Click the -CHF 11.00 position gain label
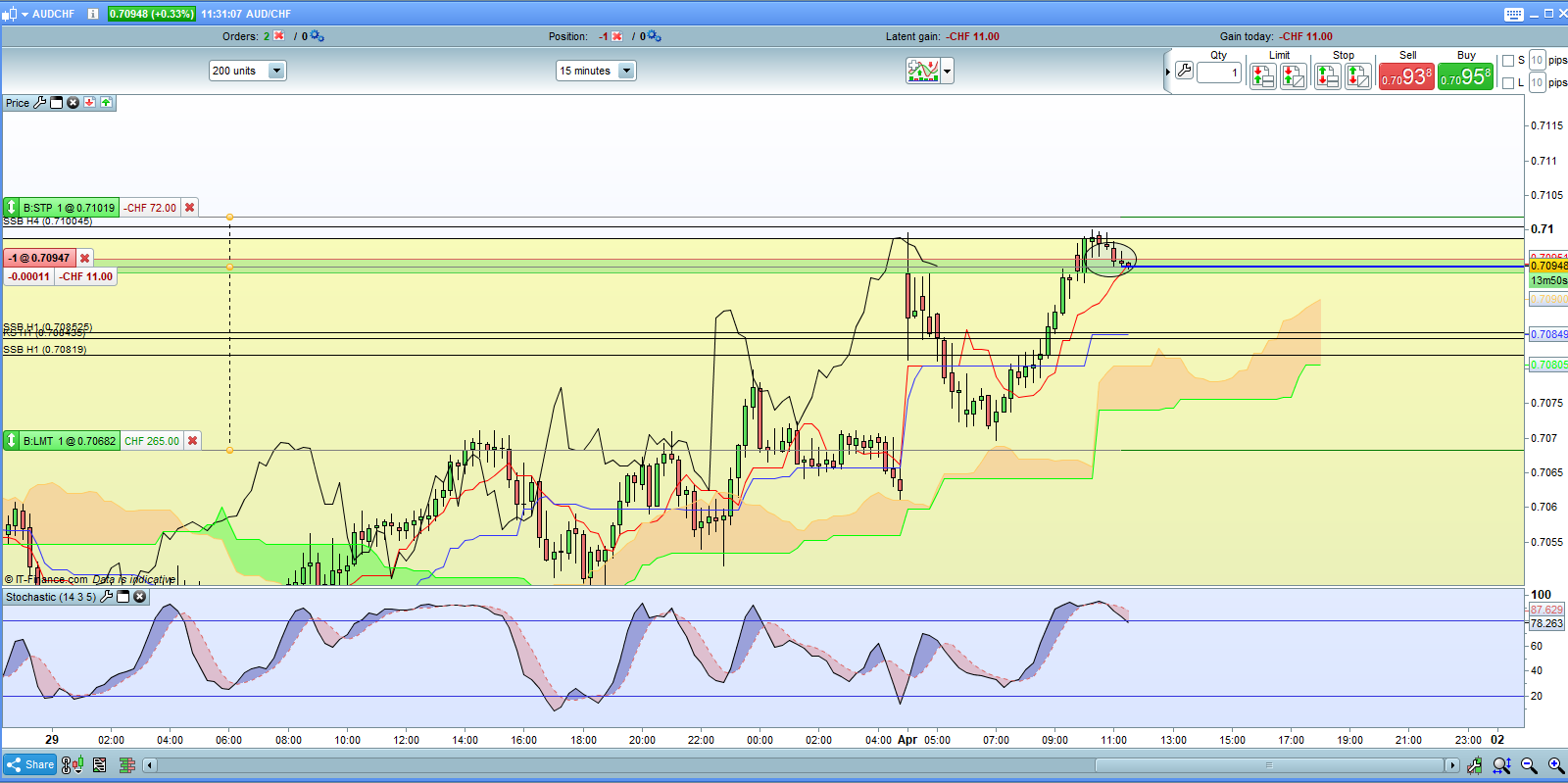Screen dimensions: 1568x783 tap(86, 276)
